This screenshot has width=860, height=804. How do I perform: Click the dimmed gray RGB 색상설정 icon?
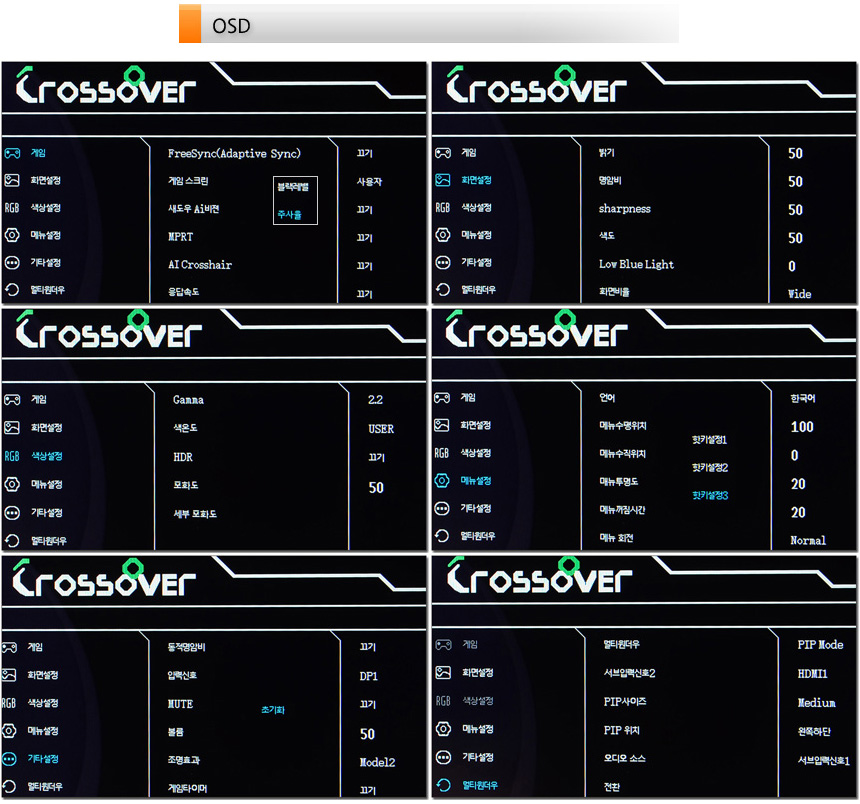[x=443, y=701]
